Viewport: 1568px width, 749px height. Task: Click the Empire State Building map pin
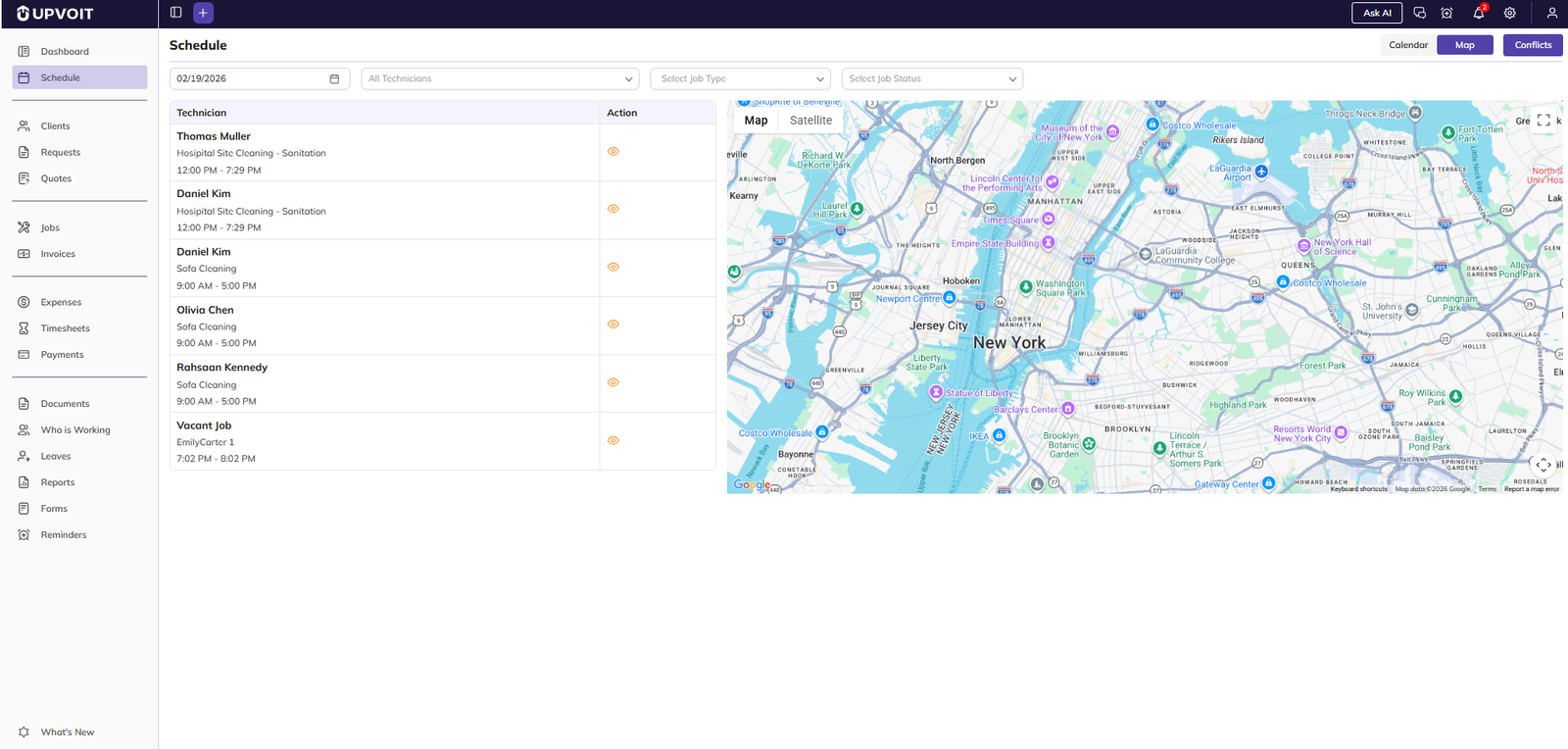[1049, 242]
